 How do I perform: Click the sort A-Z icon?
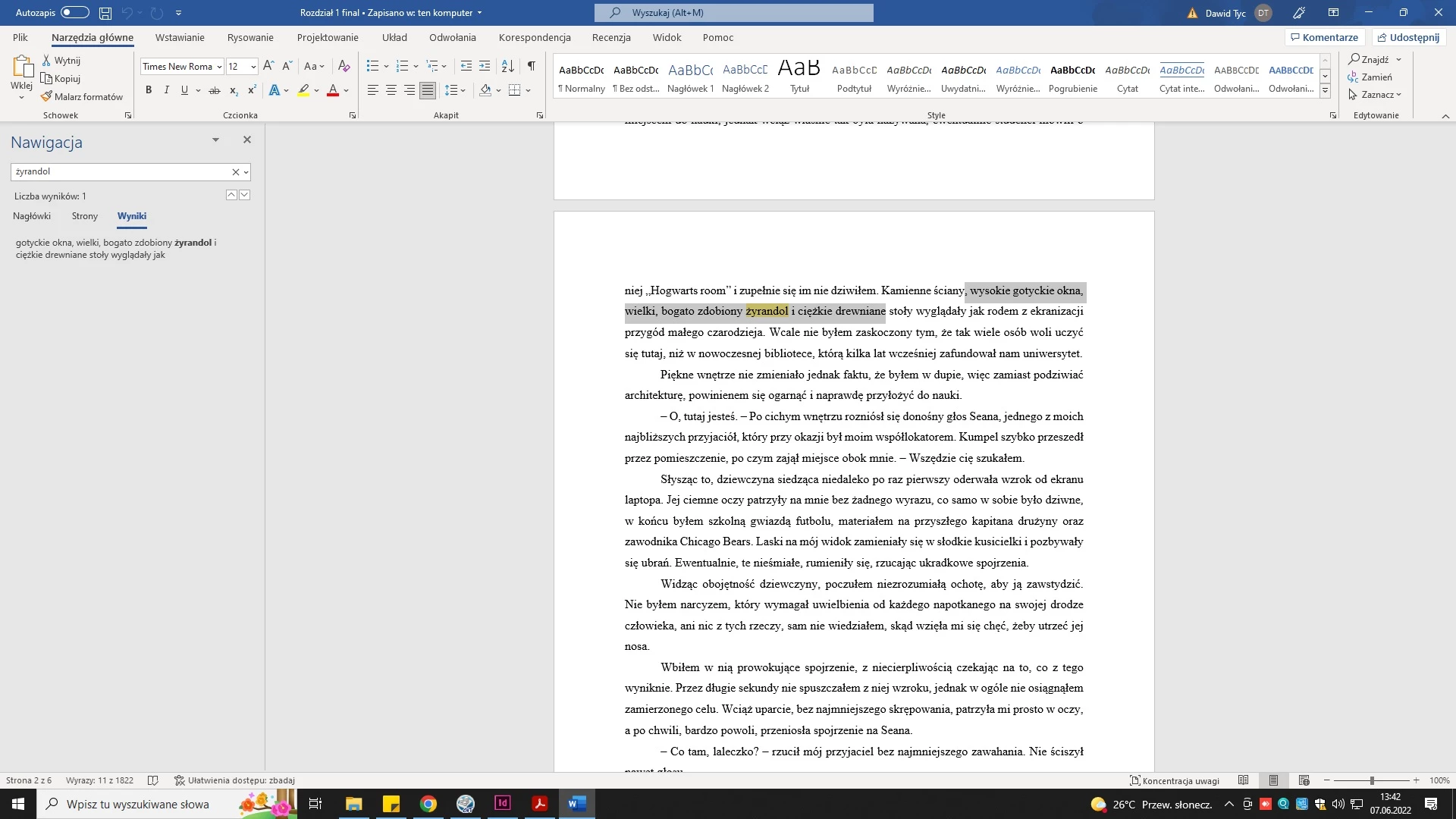click(x=508, y=66)
